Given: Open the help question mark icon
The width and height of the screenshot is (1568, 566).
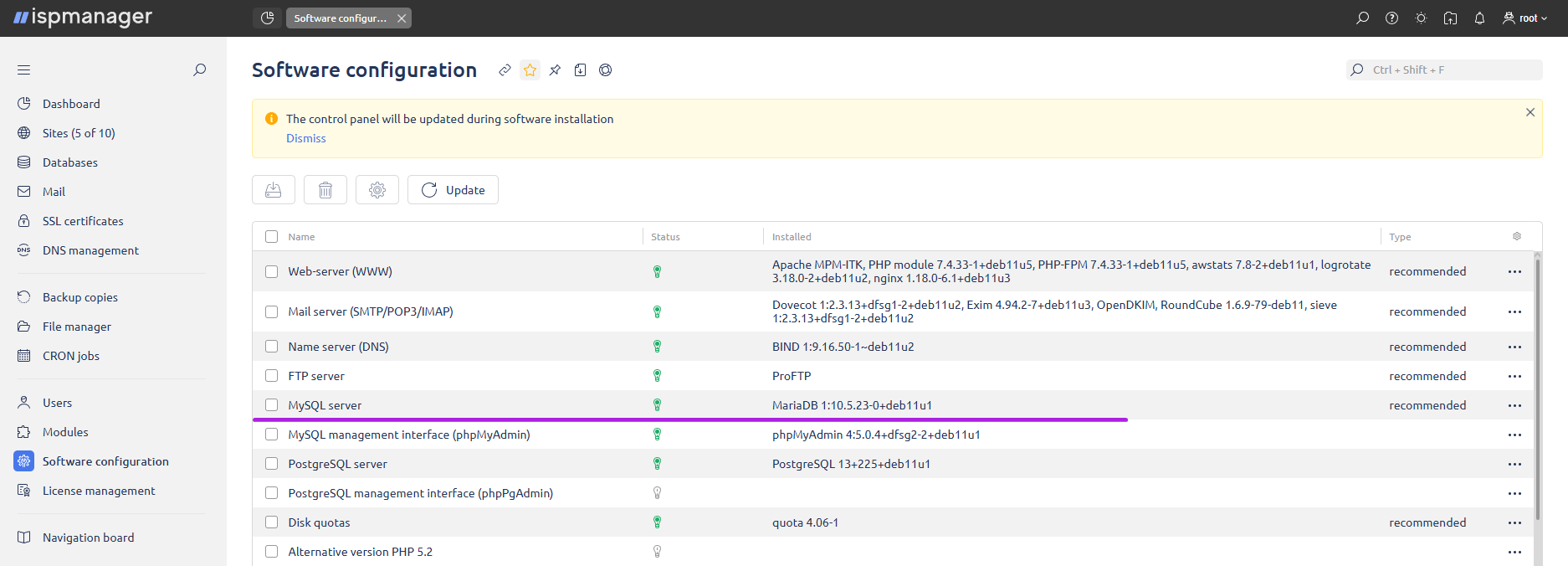Looking at the screenshot, I should pyautogui.click(x=1391, y=18).
